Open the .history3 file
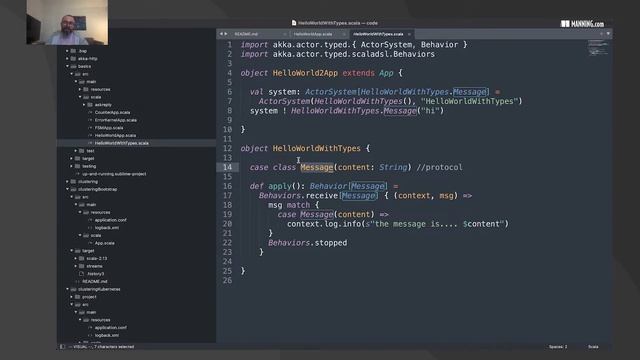Screen dimensions: 640x360 click(96, 274)
